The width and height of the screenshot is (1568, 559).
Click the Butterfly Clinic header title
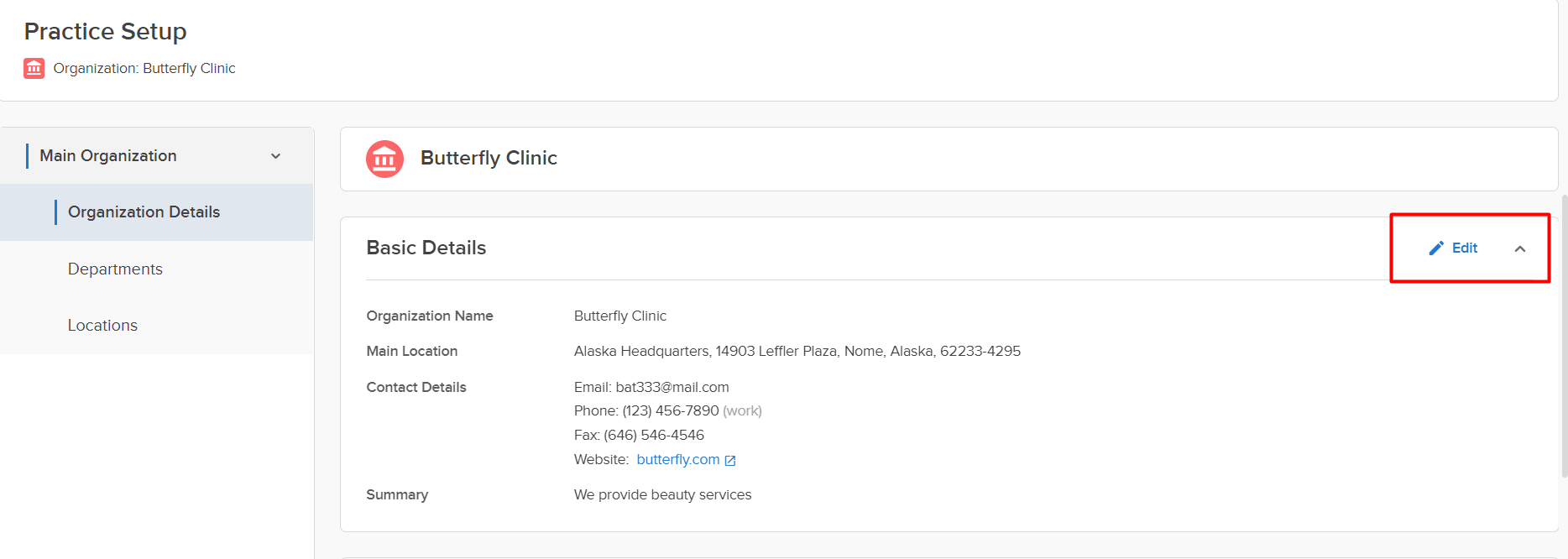coord(489,158)
